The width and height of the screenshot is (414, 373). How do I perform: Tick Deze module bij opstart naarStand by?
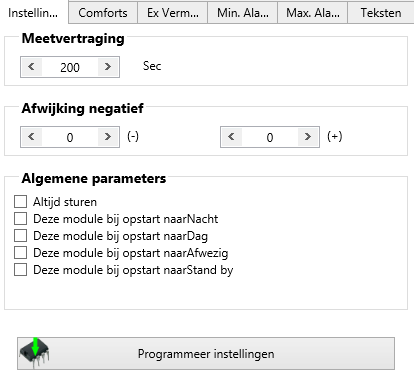[20, 270]
